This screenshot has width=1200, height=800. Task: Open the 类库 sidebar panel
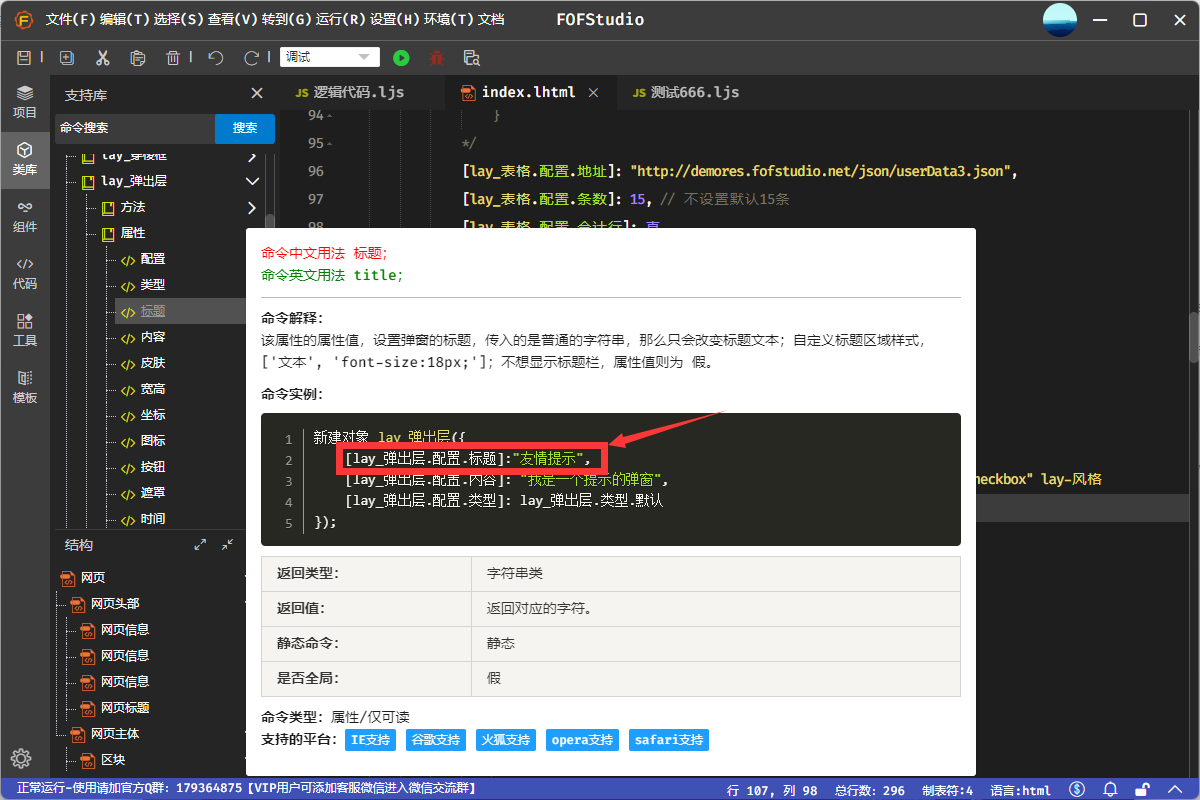point(25,158)
